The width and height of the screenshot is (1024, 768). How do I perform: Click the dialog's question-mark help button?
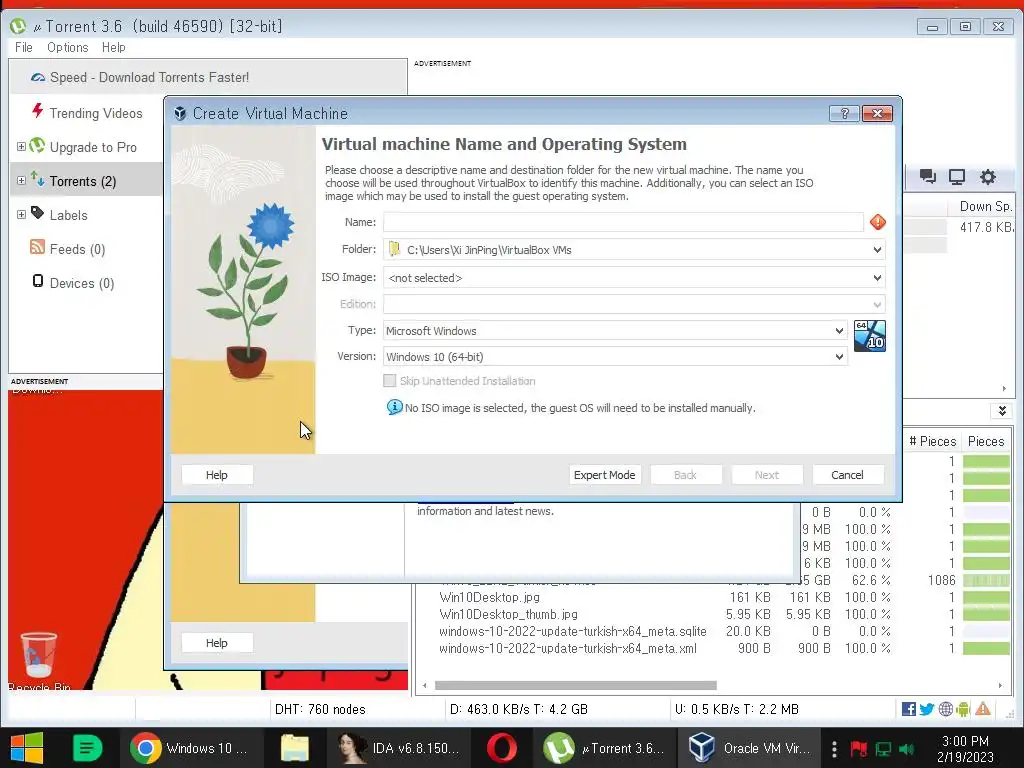pos(844,114)
